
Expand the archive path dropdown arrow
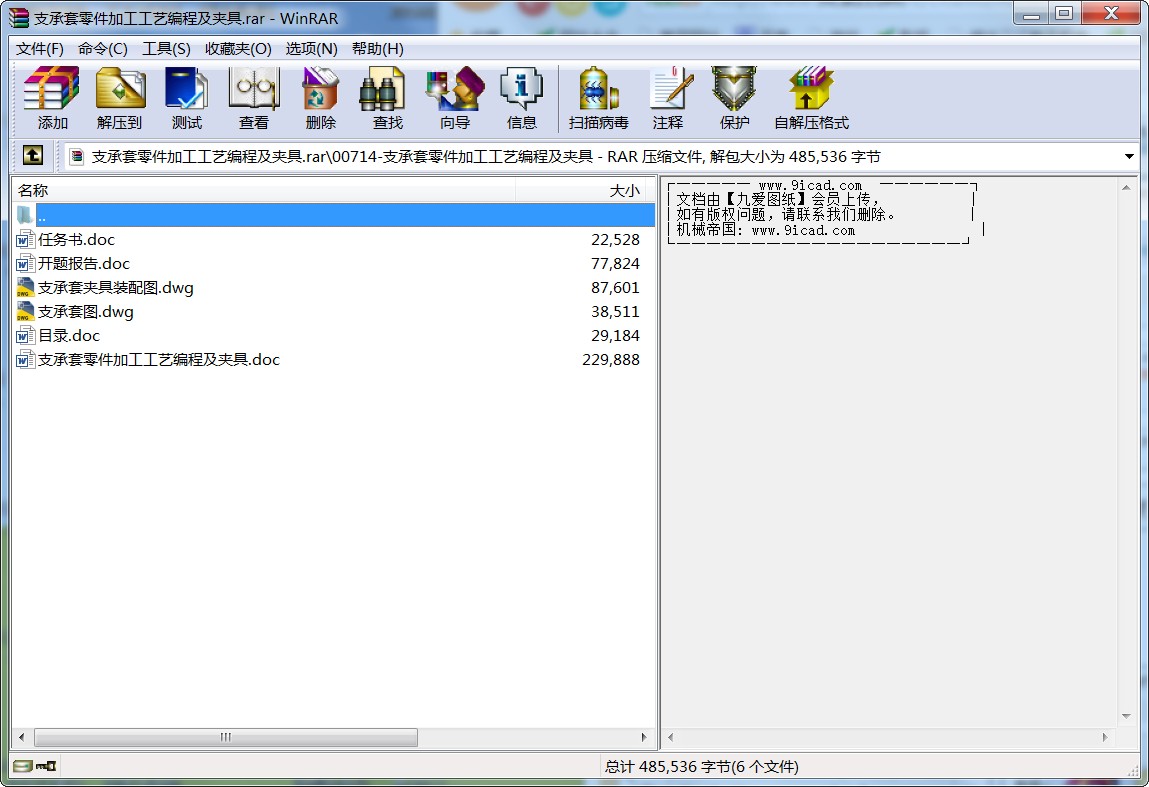coord(1129,157)
